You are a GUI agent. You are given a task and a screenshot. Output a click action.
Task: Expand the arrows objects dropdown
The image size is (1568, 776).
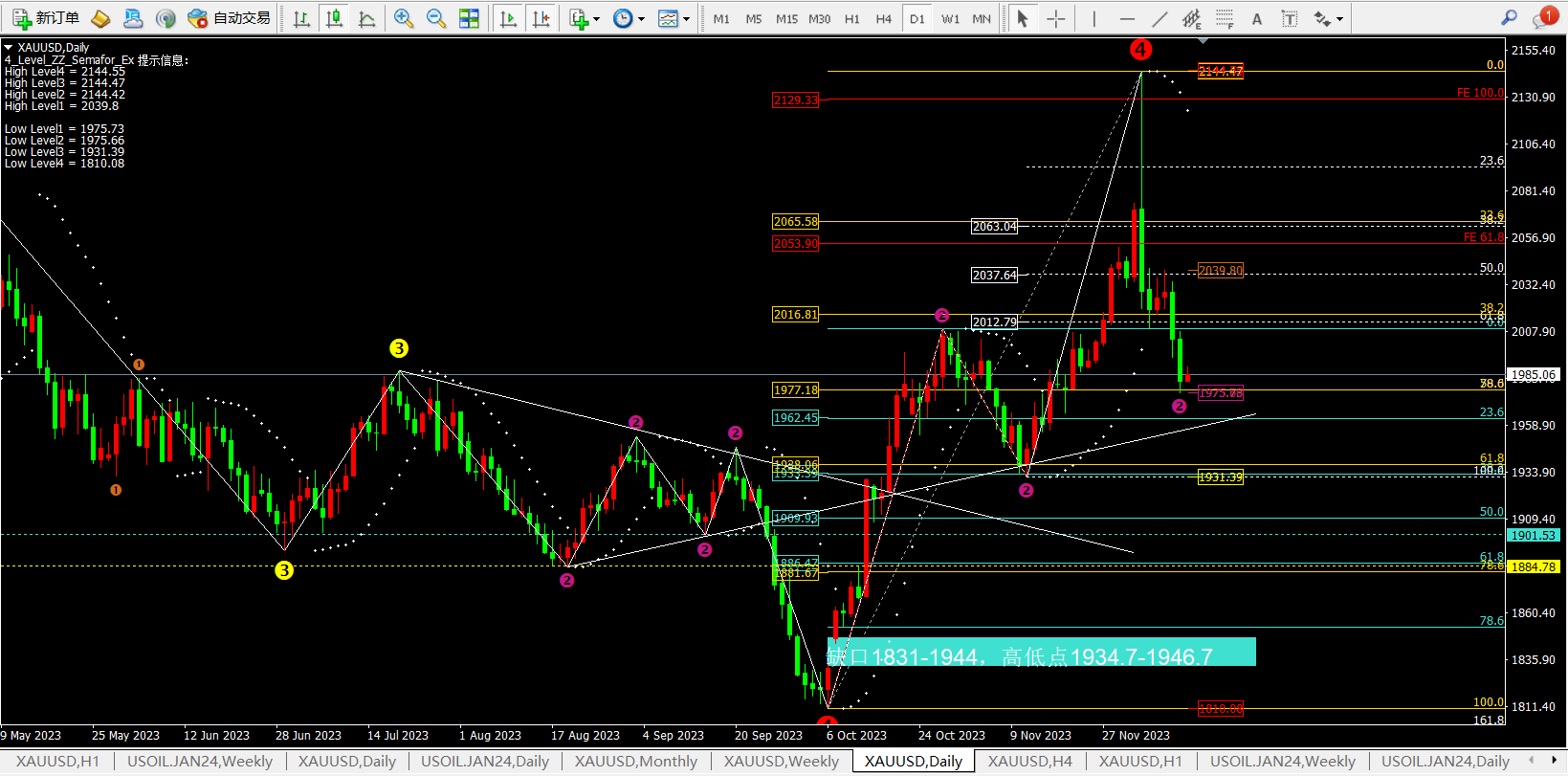[1339, 19]
